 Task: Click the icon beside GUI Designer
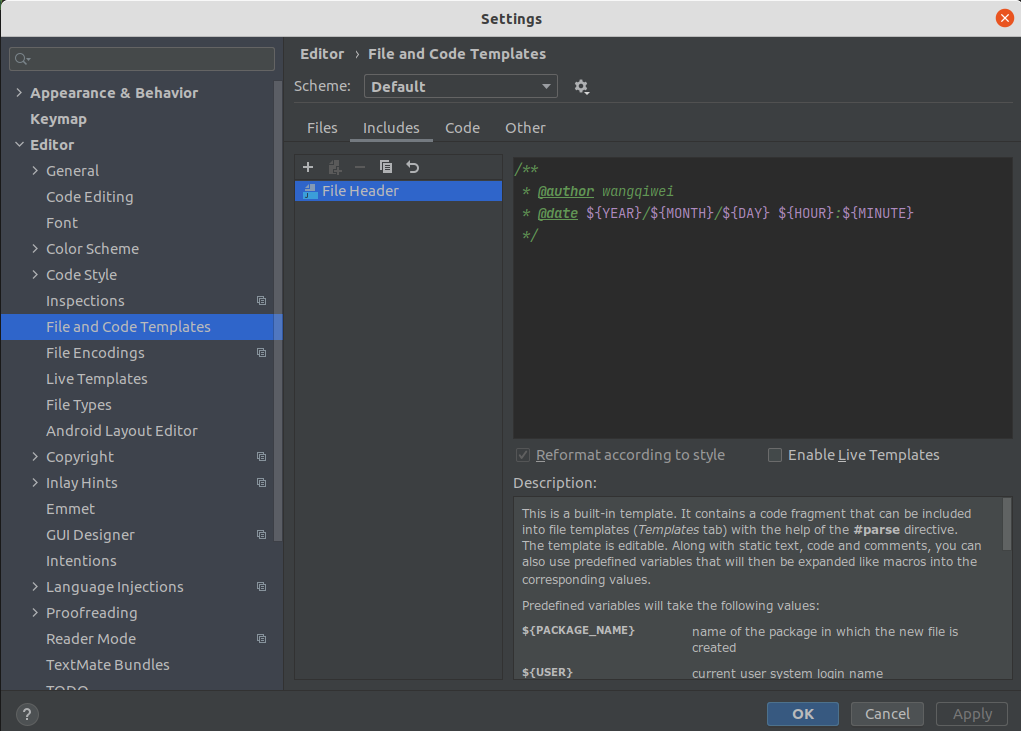261,535
